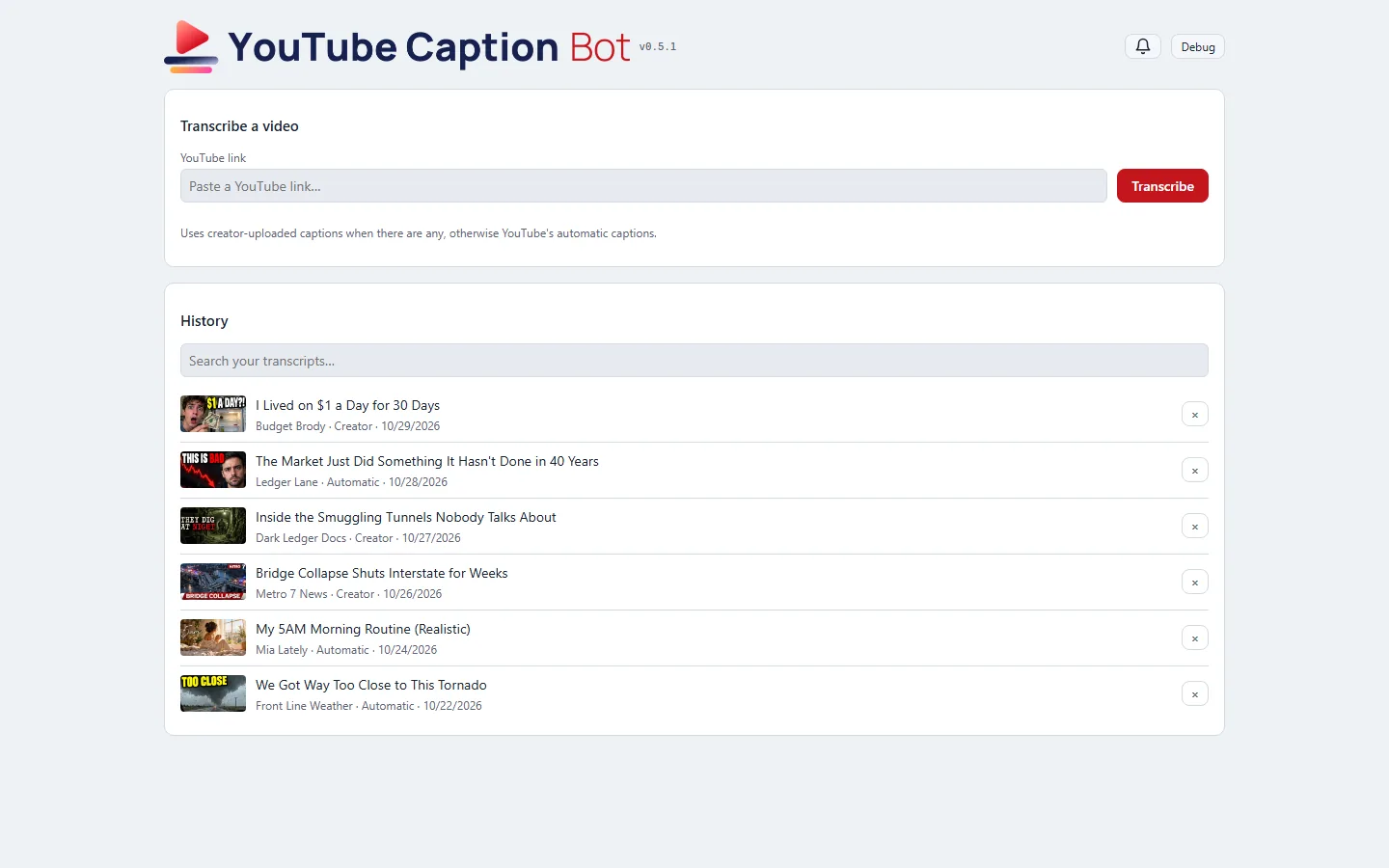Remove 'My 5AM Morning Routine' entry
This screenshot has height=868, width=1389.
(1194, 638)
